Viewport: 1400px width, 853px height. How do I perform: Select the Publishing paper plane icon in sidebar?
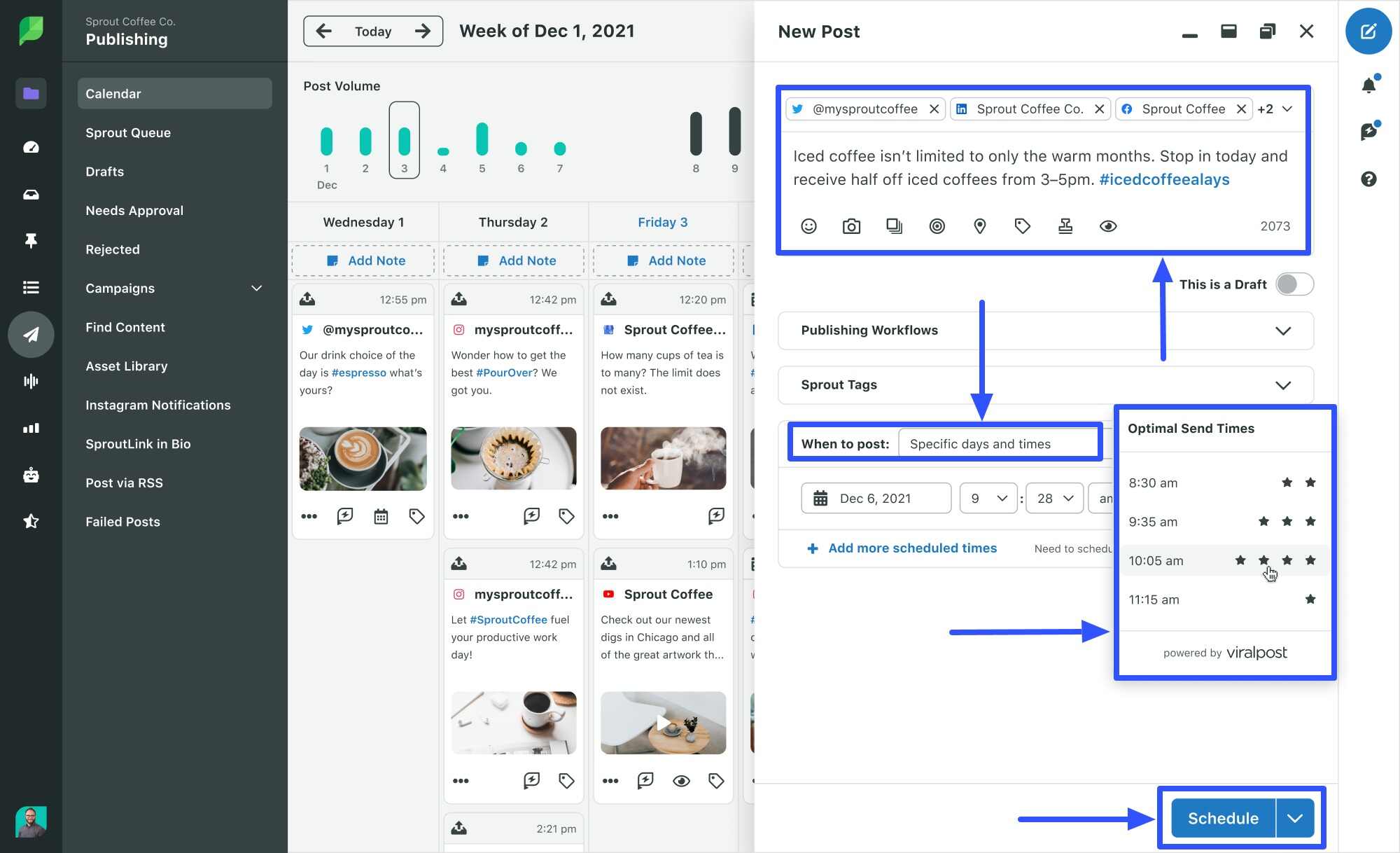click(31, 335)
